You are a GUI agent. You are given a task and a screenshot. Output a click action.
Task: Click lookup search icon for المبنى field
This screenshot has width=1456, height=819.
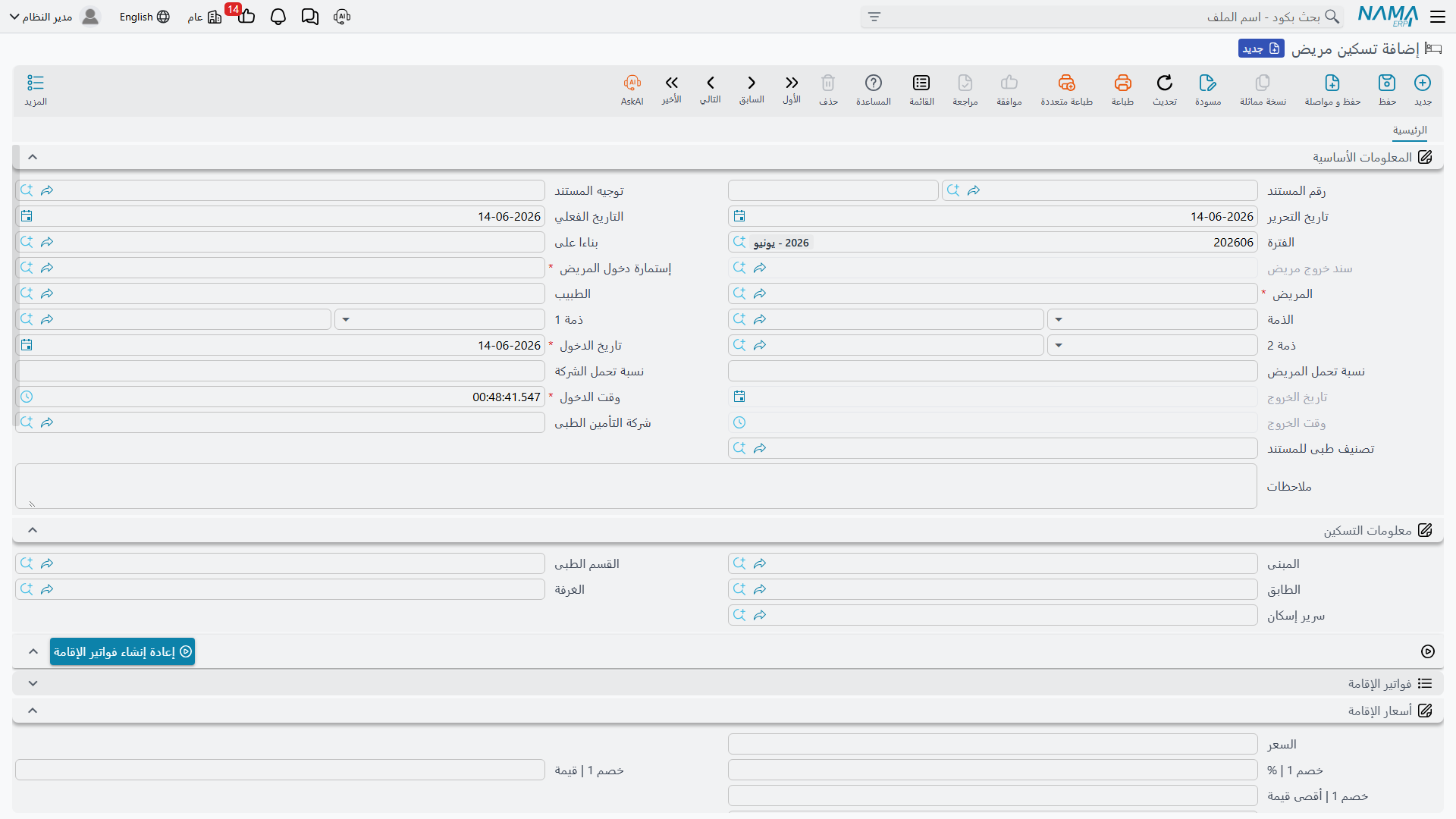click(739, 563)
